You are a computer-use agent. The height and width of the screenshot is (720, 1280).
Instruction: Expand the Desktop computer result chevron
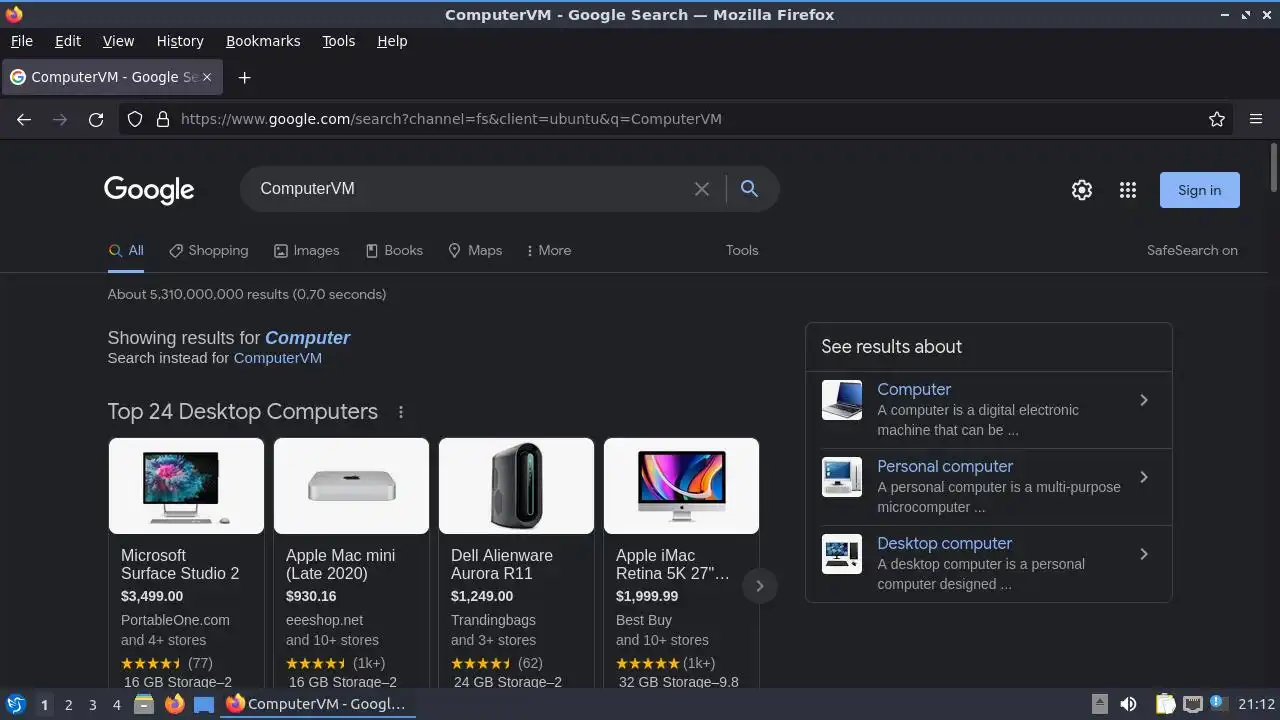click(1144, 554)
